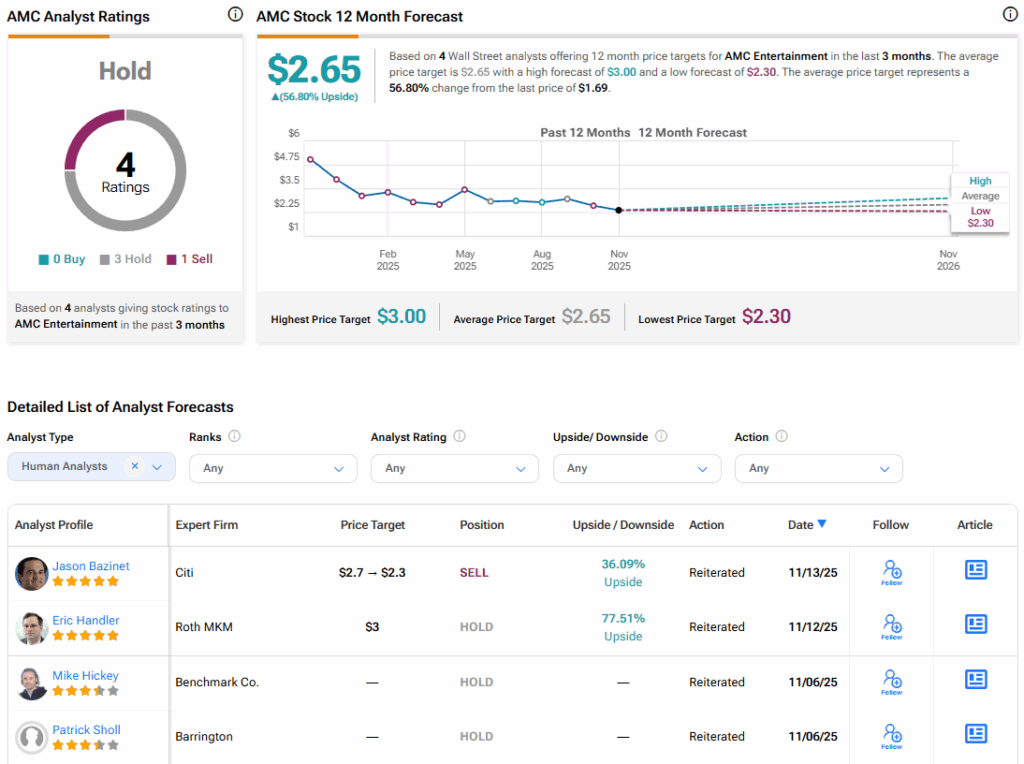Screen dimensions: 1024x764
Task: Open article icon for Mike Hickey row
Action: coord(975,680)
